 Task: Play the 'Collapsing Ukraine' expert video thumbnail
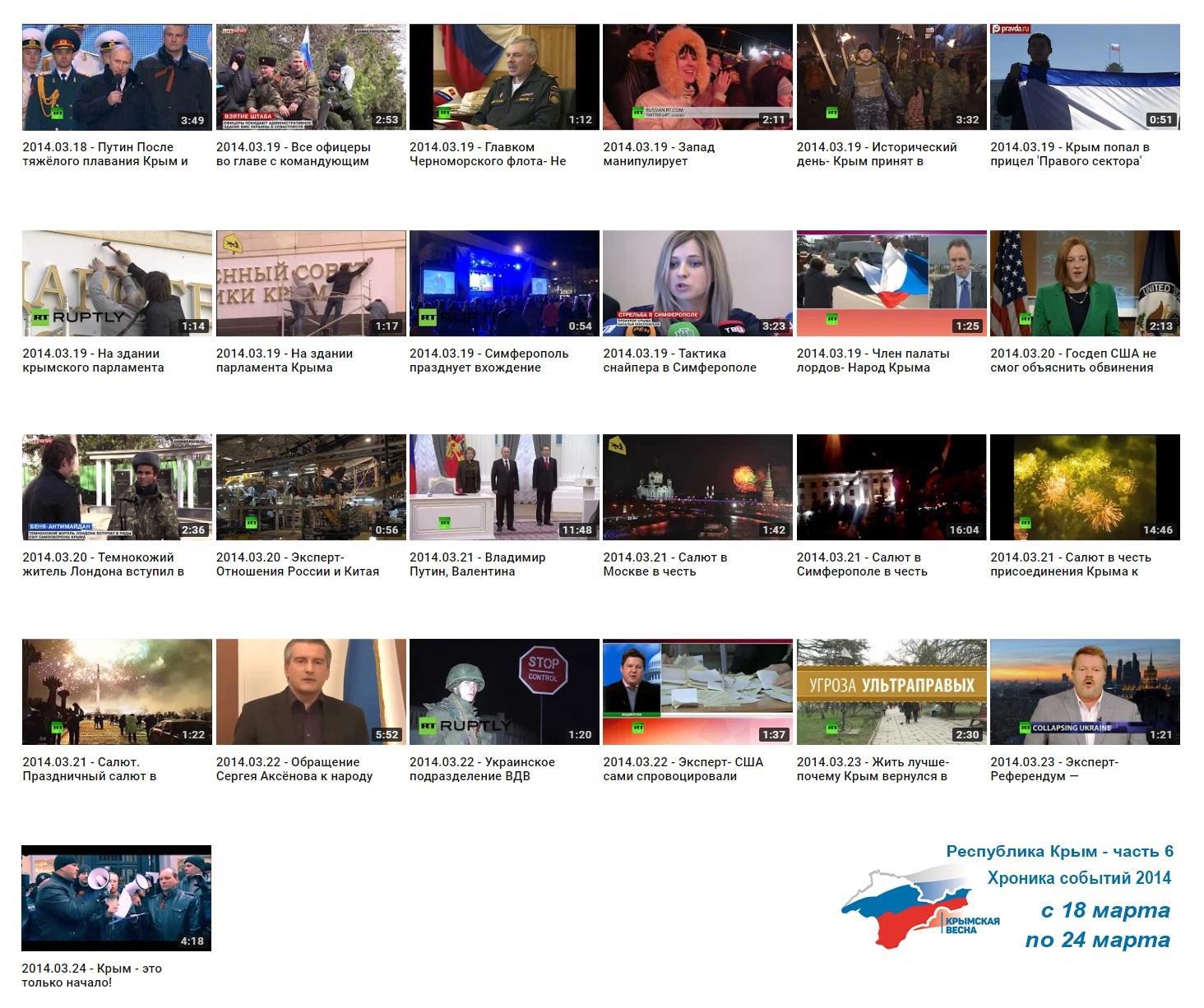(x=1085, y=692)
